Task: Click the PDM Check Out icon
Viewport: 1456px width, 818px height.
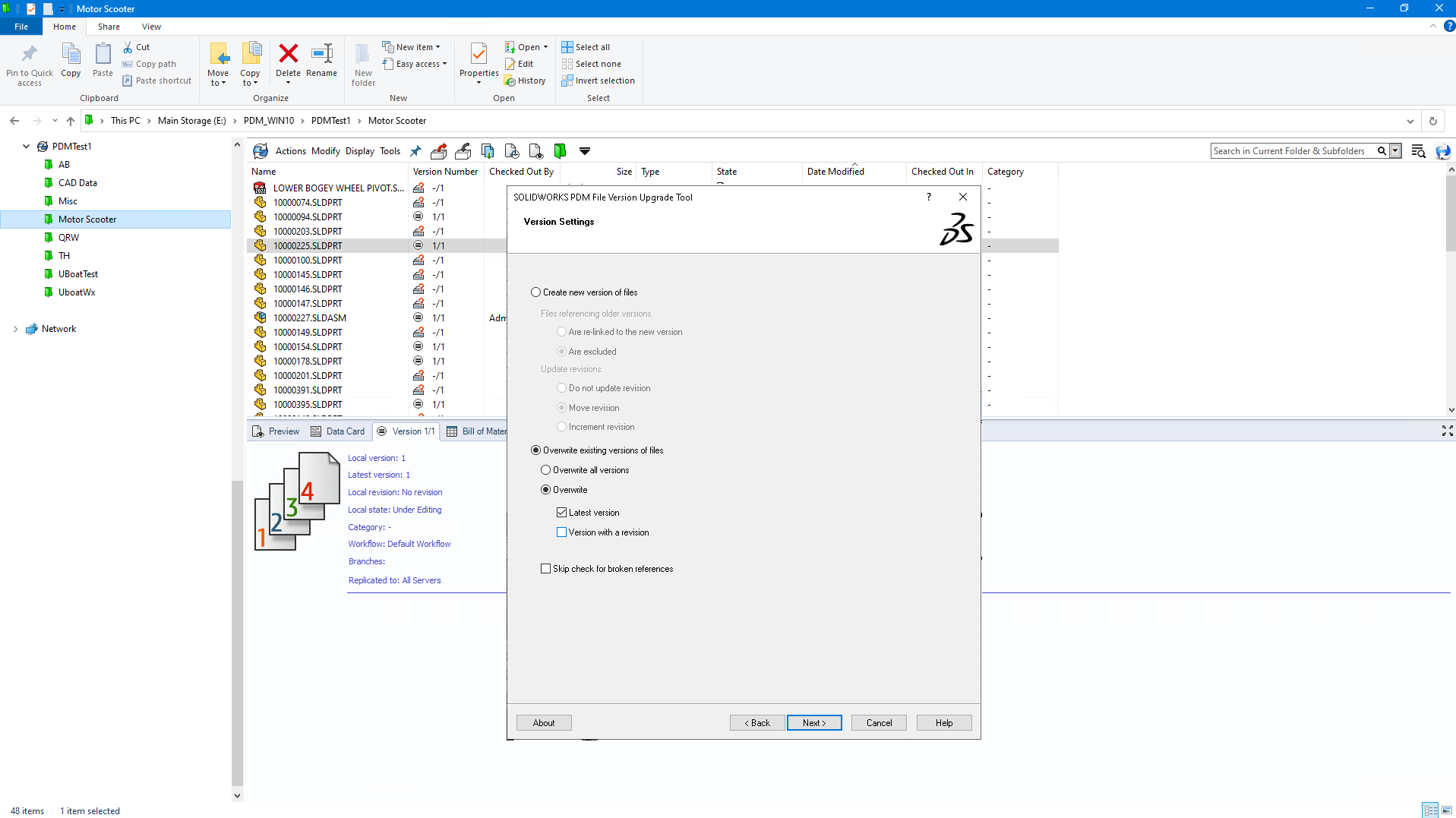Action: [x=438, y=151]
